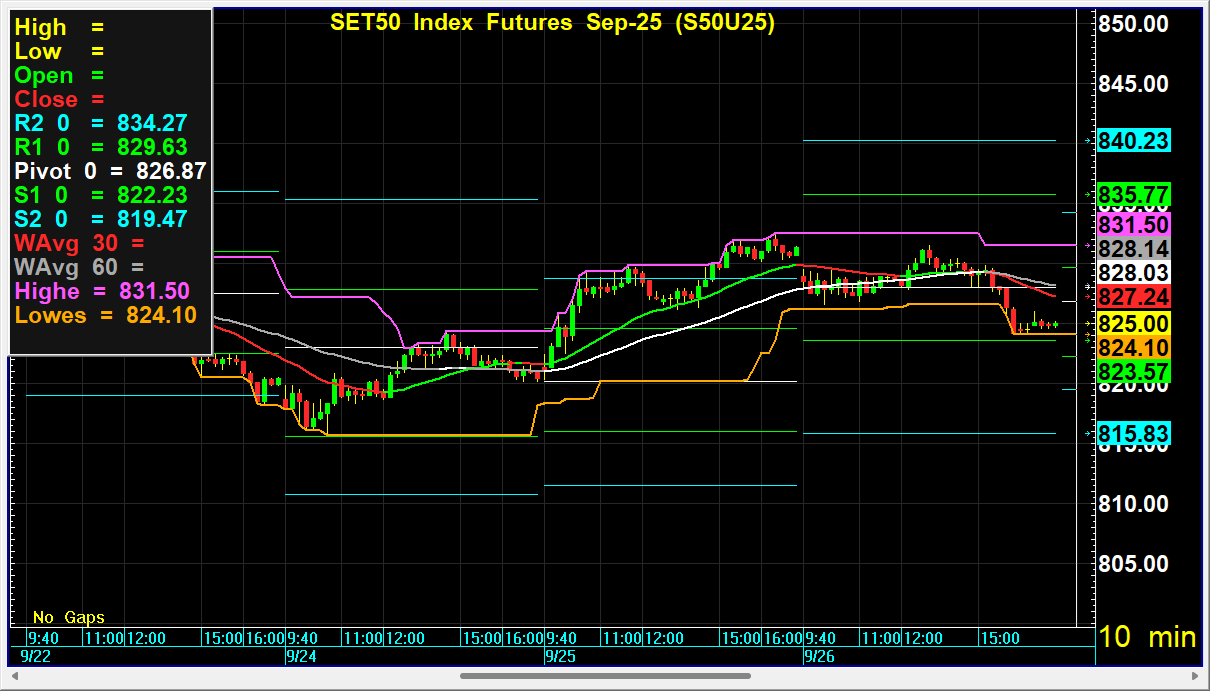This screenshot has height=691, width=1210.
Task: Click the orange 824.10 price label
Action: (1133, 348)
